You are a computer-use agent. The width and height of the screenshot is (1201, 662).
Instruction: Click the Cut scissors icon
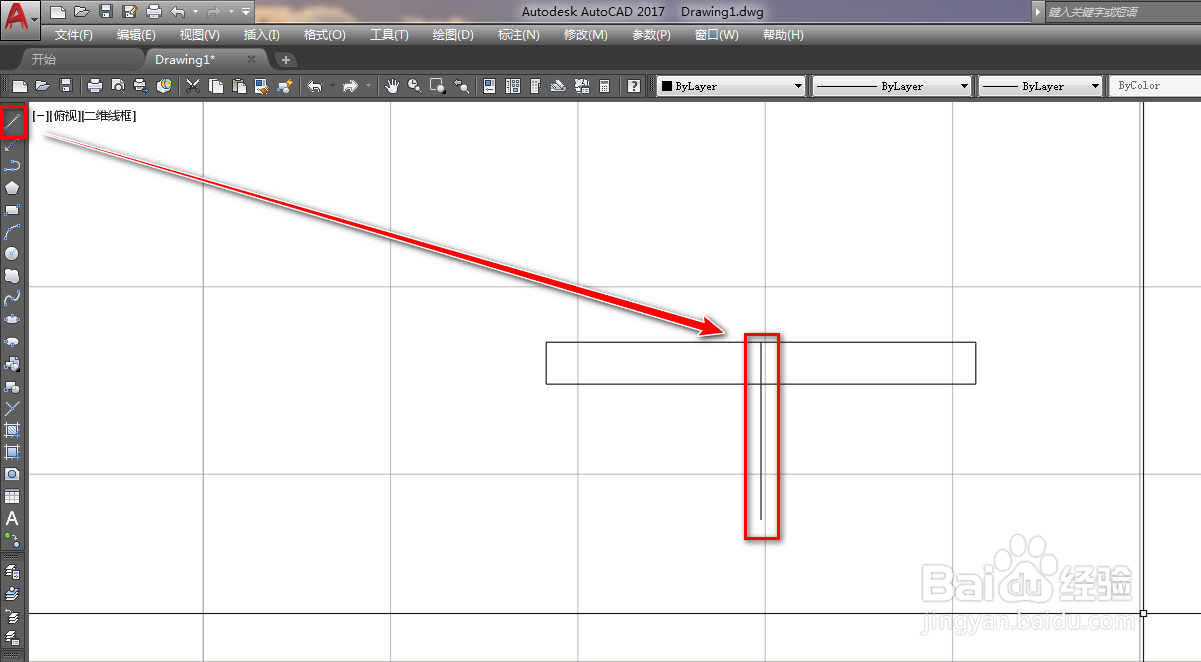coord(193,87)
